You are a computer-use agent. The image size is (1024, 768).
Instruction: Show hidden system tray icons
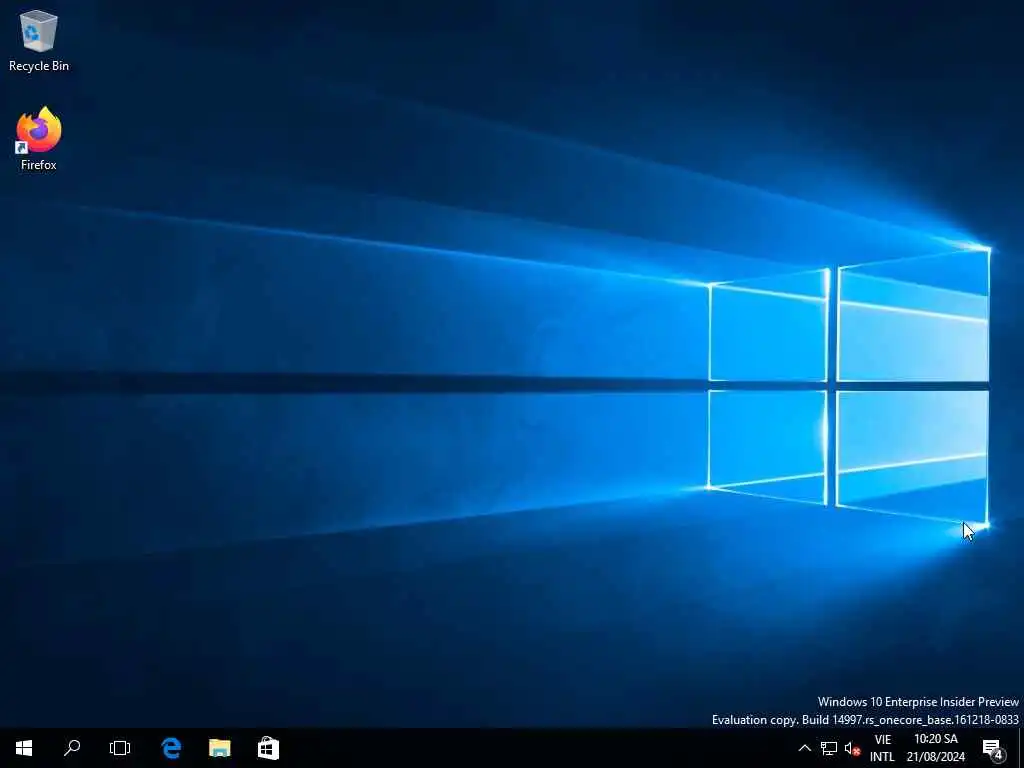click(x=805, y=748)
